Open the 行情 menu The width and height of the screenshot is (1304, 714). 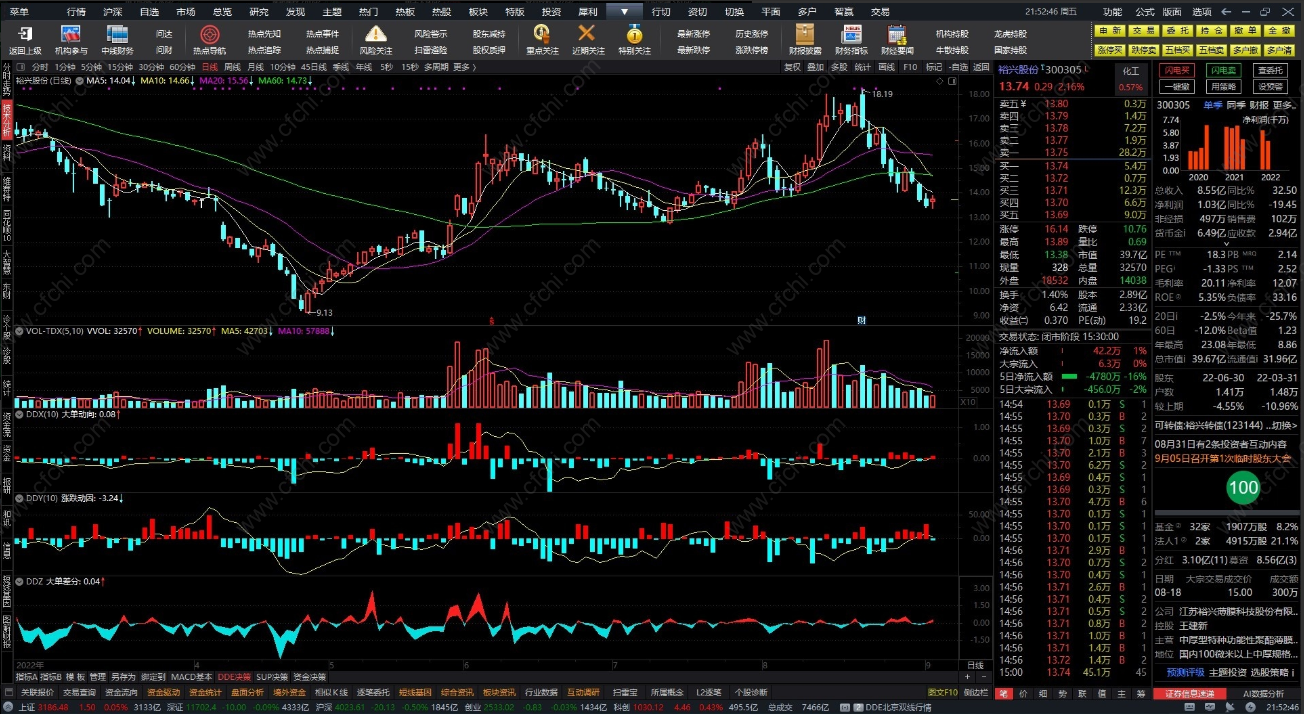tap(76, 11)
